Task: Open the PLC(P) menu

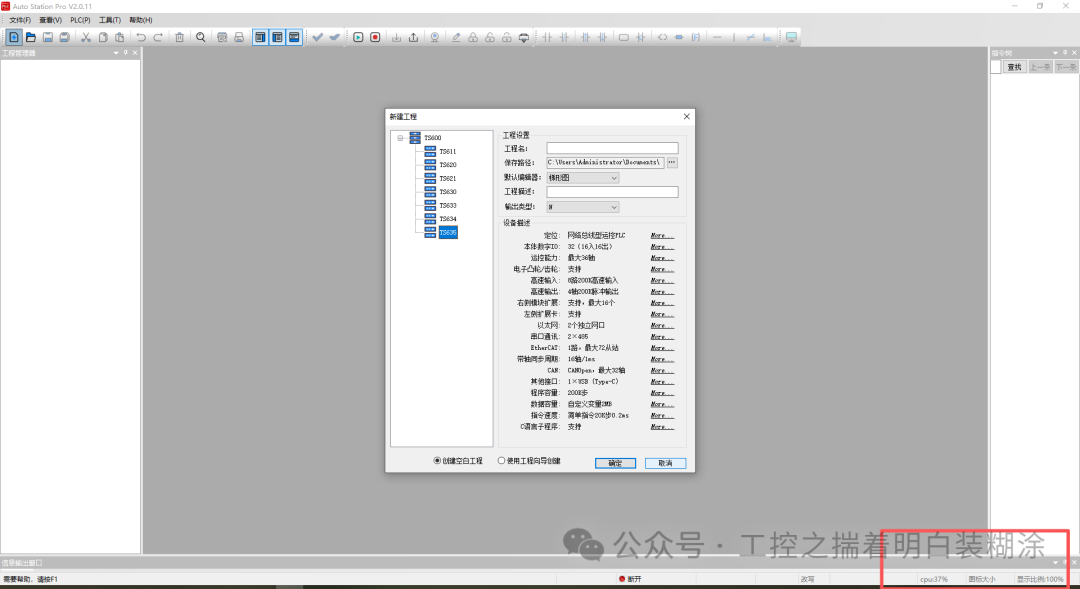Action: (x=81, y=20)
